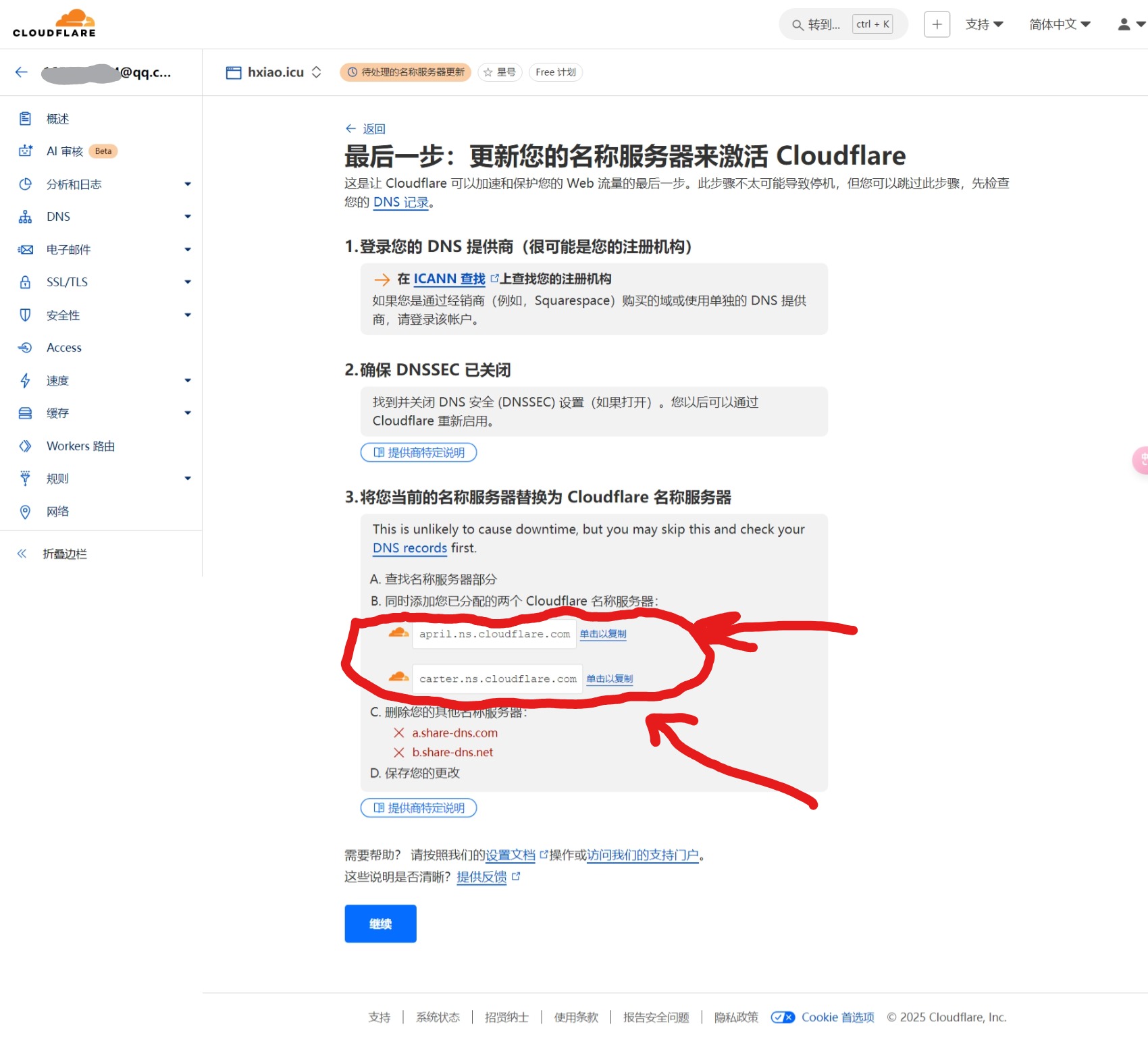The height and width of the screenshot is (1039, 1148).
Task: Click the search magnifier icon in top bar
Action: (x=798, y=25)
